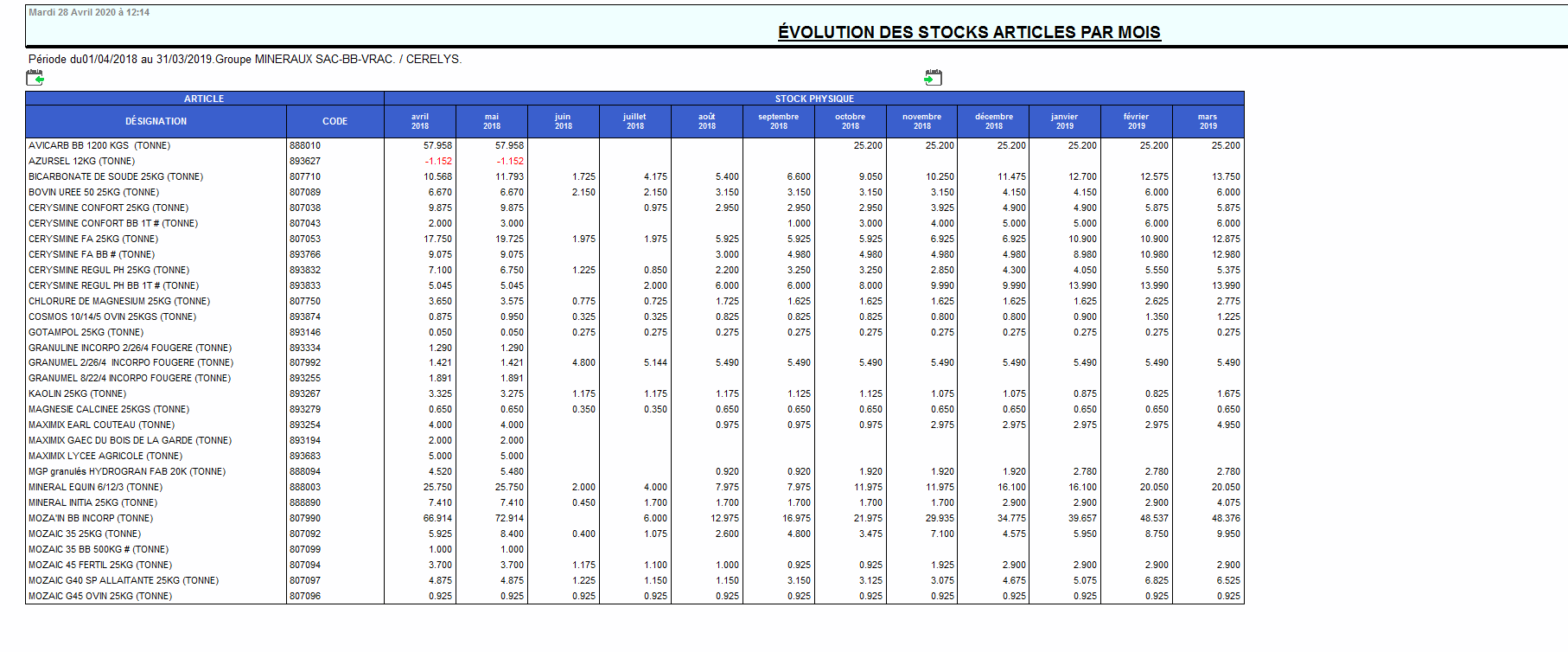Image resolution: width=1568 pixels, height=652 pixels.
Task: Click the period text 'Période du 01/04/2018'
Action: tap(83, 59)
